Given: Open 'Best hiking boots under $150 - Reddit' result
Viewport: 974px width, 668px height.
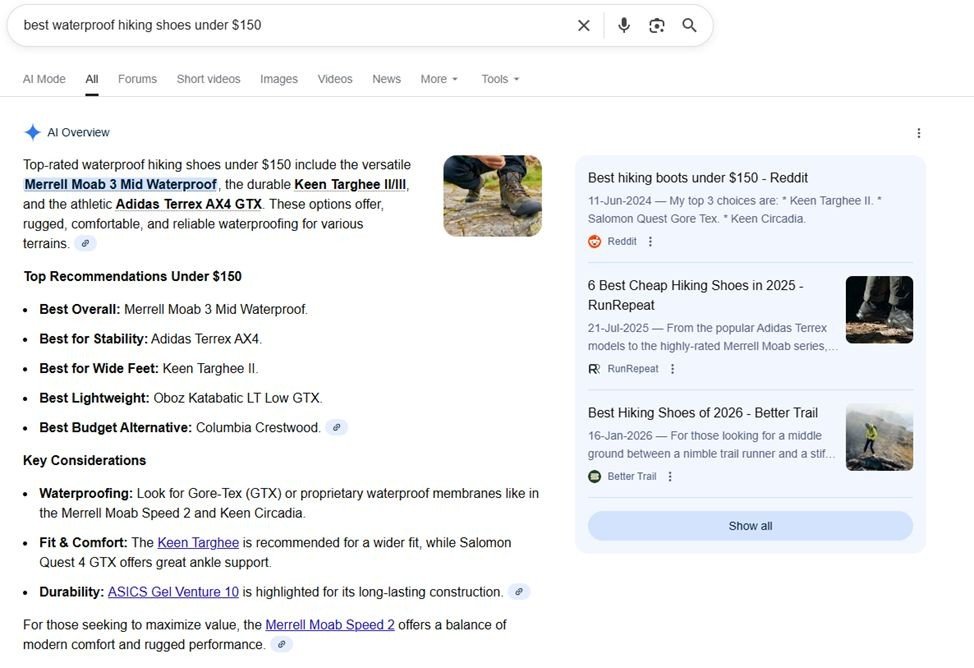Looking at the screenshot, I should point(698,178).
